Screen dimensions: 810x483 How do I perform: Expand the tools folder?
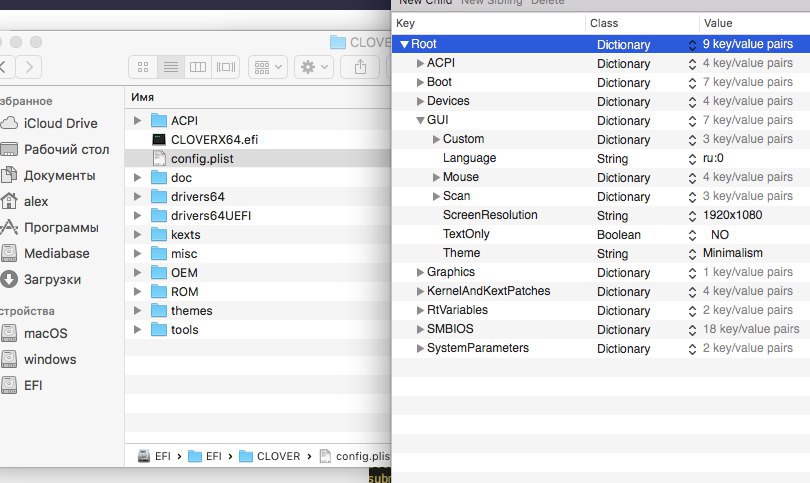(x=137, y=330)
